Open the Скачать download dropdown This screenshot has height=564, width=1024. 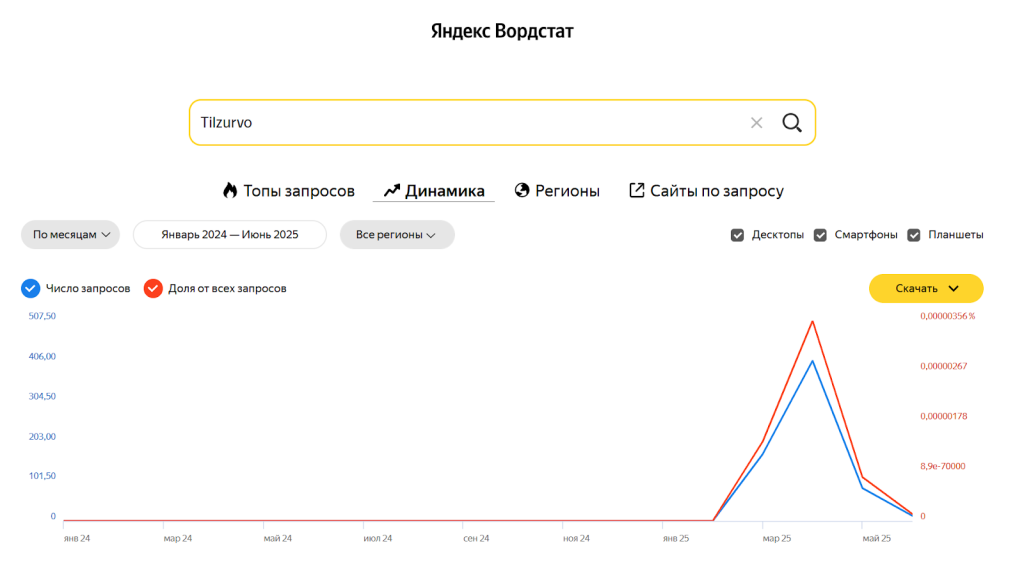(926, 288)
